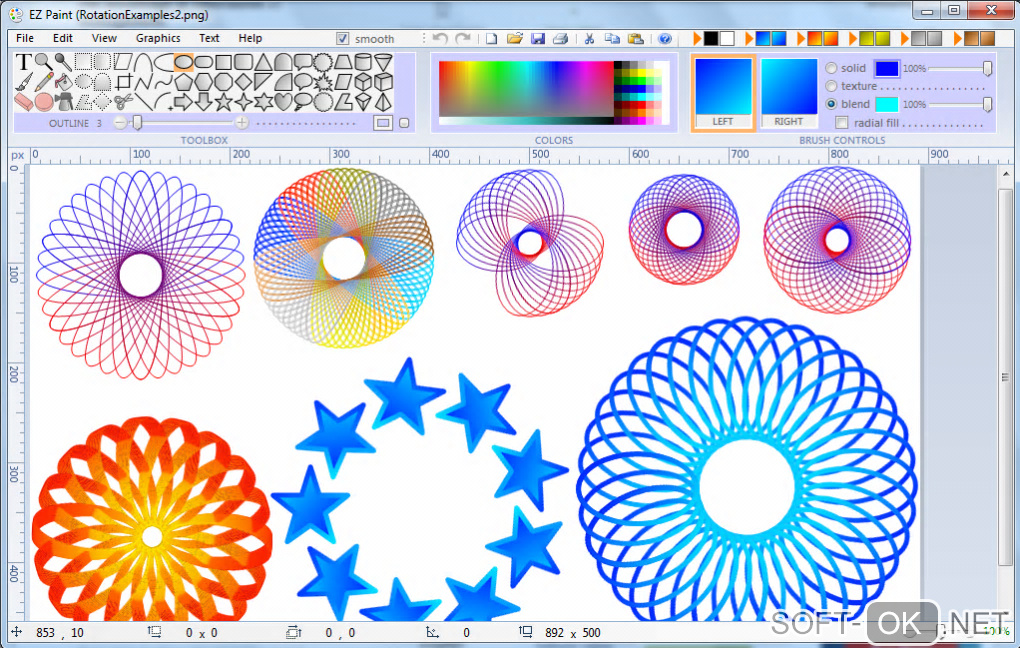Select the five-pointed star shape
This screenshot has width=1020, height=648.
223,101
